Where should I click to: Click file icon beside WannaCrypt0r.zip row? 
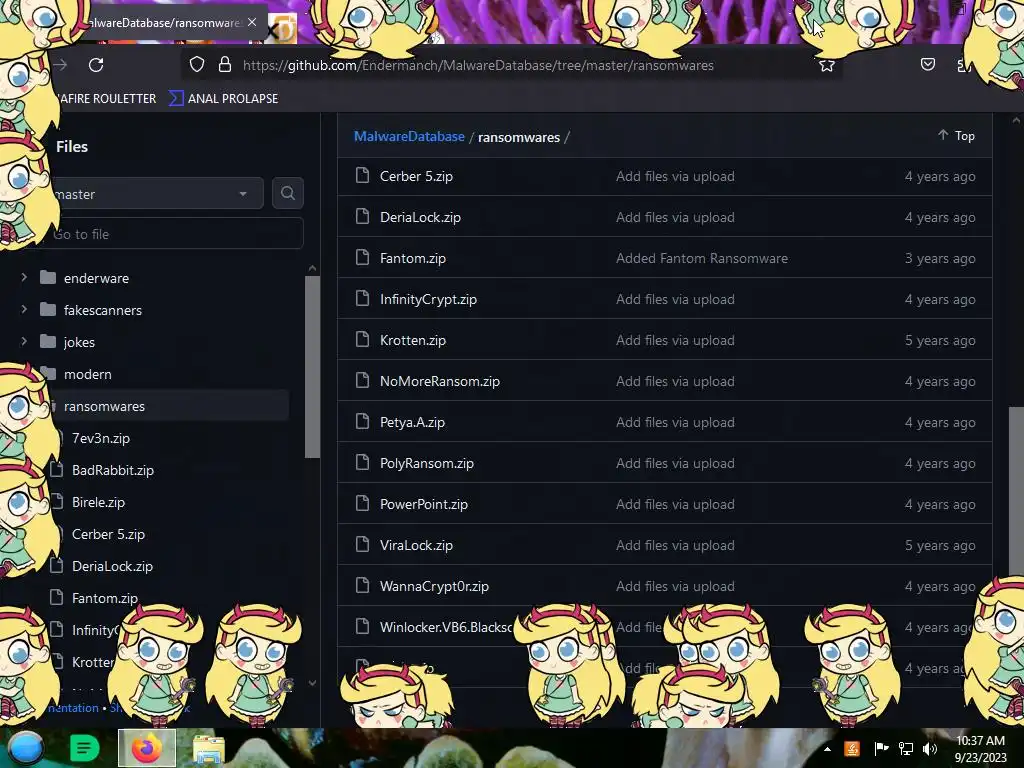[x=362, y=585]
